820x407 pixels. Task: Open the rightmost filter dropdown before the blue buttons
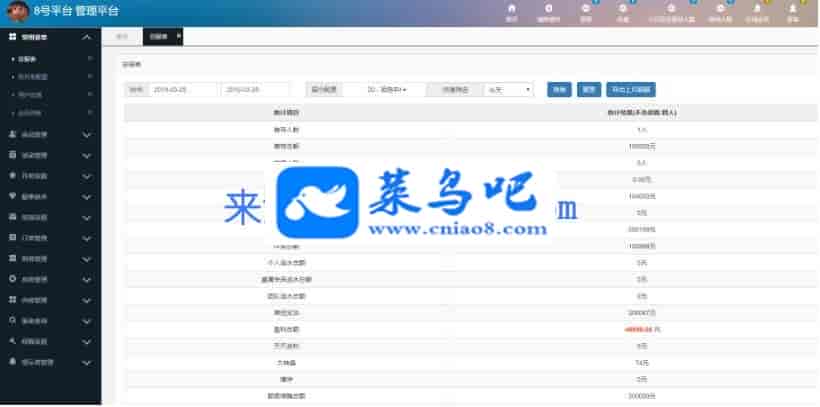[509, 90]
